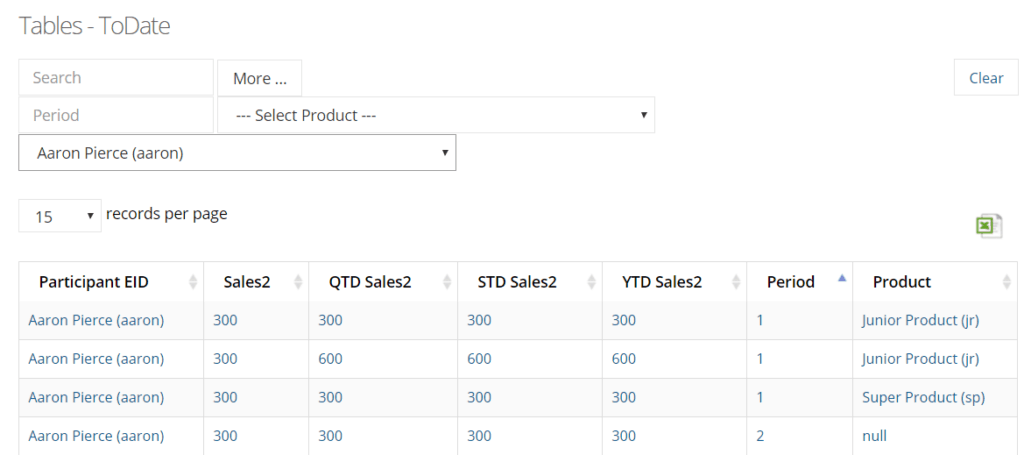This screenshot has width=1024, height=455.
Task: Click Junior Product (jr) in first row
Action: click(921, 321)
